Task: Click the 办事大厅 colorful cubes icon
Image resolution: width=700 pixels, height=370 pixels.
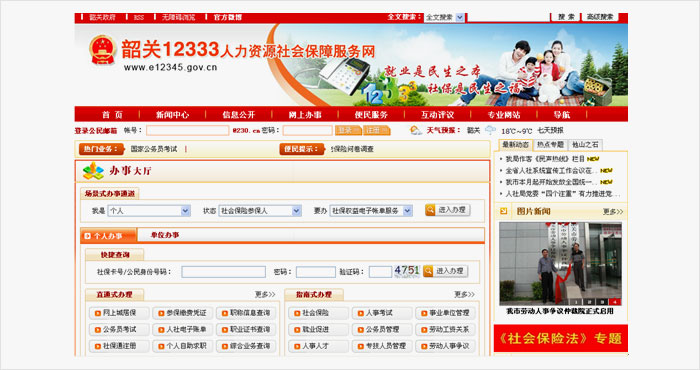Action: coord(93,171)
